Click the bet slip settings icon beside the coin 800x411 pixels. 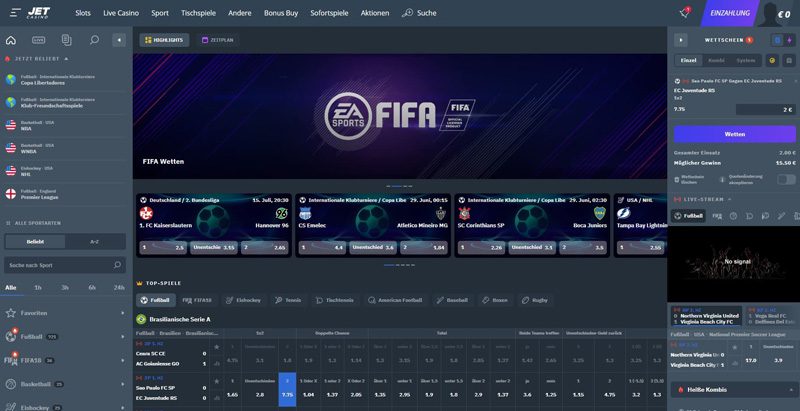click(789, 60)
